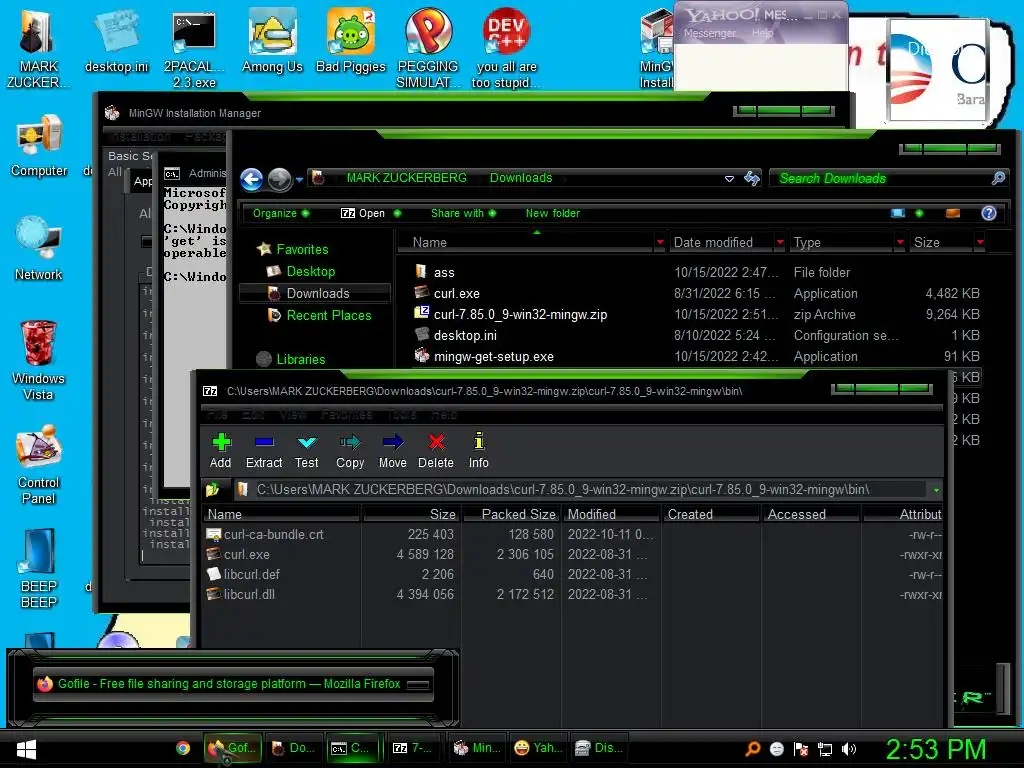
Task: Click the Back arrow in Downloads explorer
Action: [x=251, y=179]
